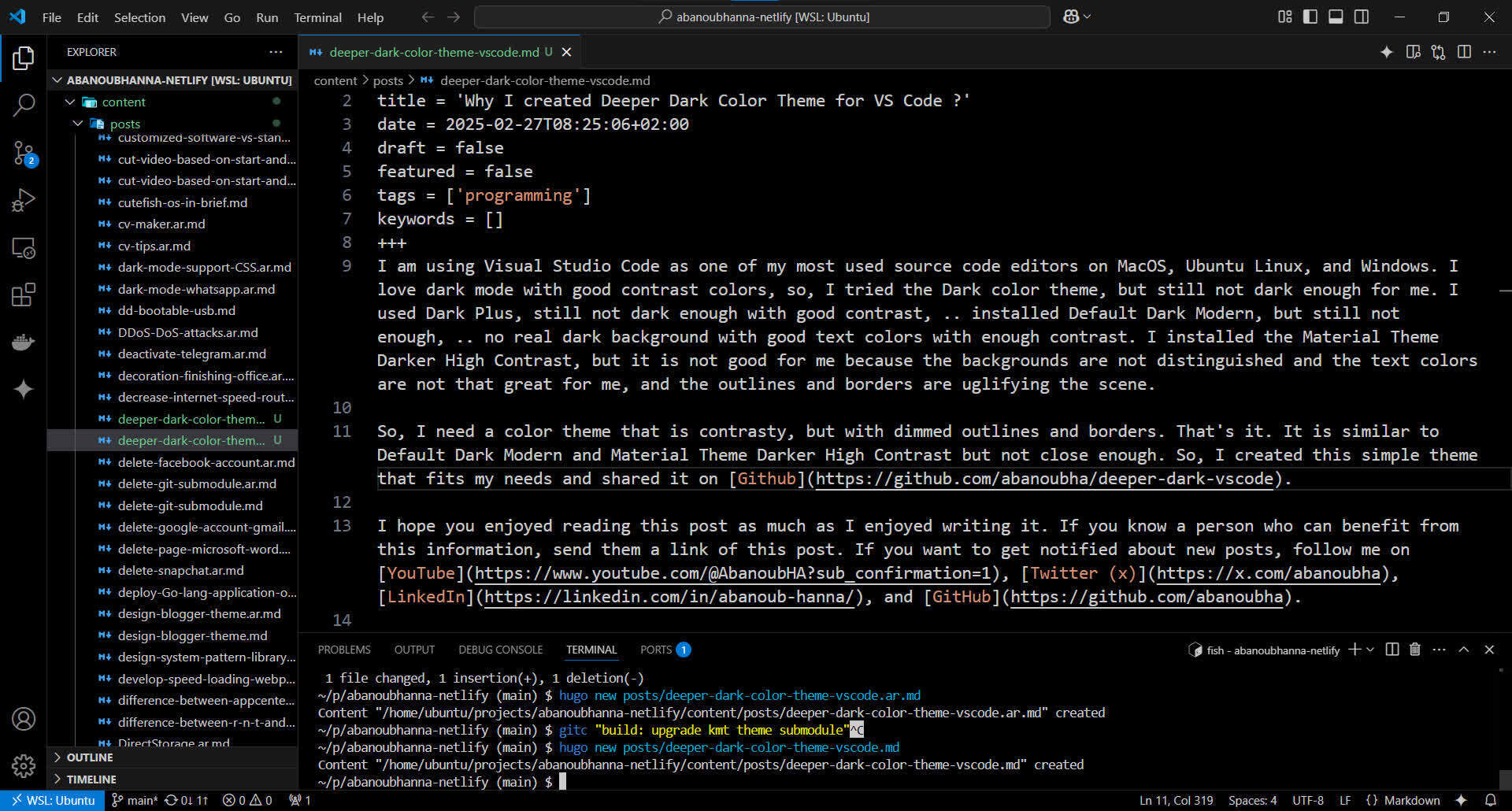Open Source Control view with 2 changes
The image size is (1512, 811).
point(24,153)
